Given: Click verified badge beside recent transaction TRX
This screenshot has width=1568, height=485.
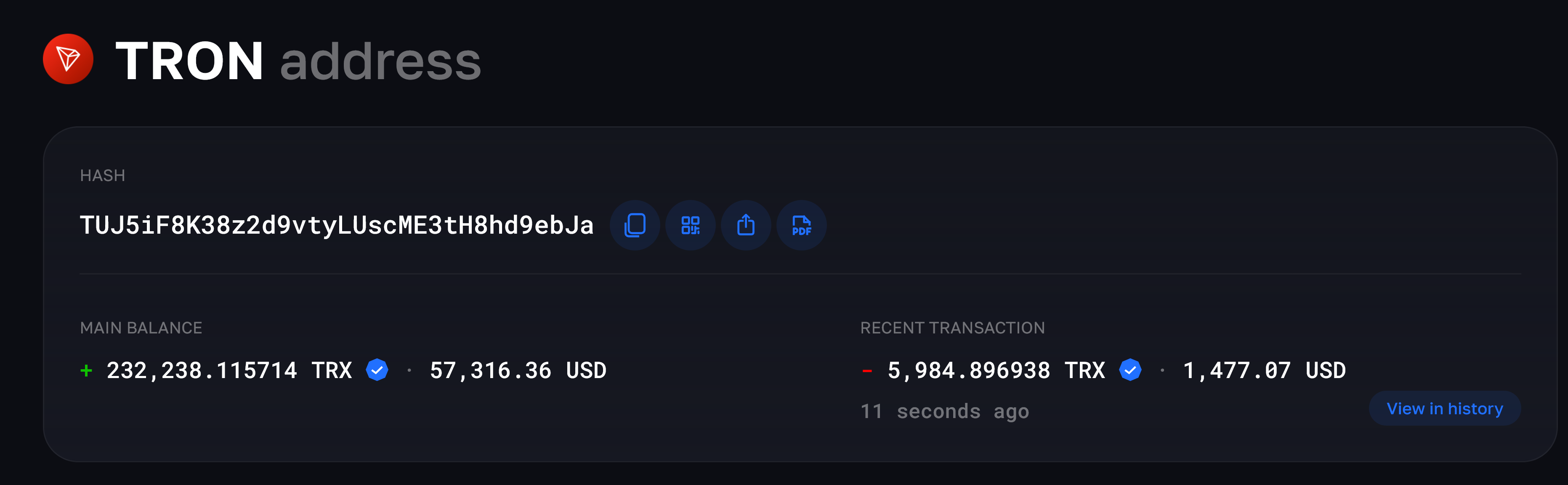Looking at the screenshot, I should tap(1130, 370).
